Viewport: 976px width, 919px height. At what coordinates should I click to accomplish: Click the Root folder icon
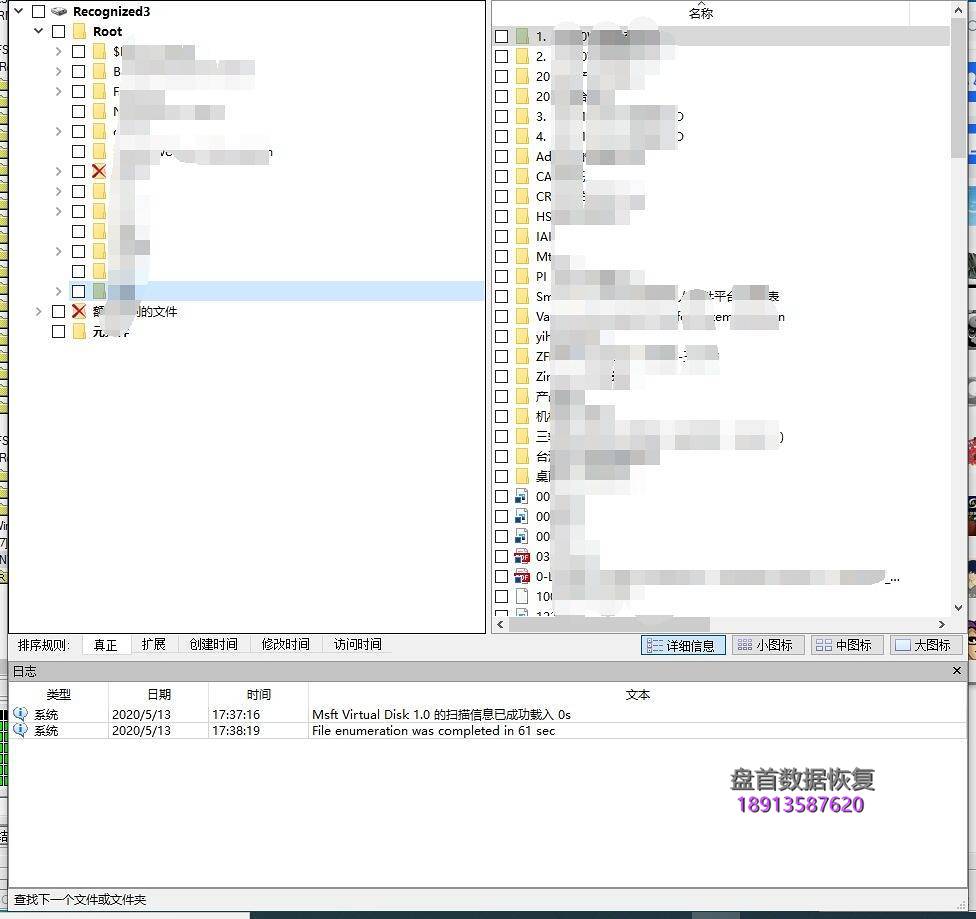(x=79, y=32)
